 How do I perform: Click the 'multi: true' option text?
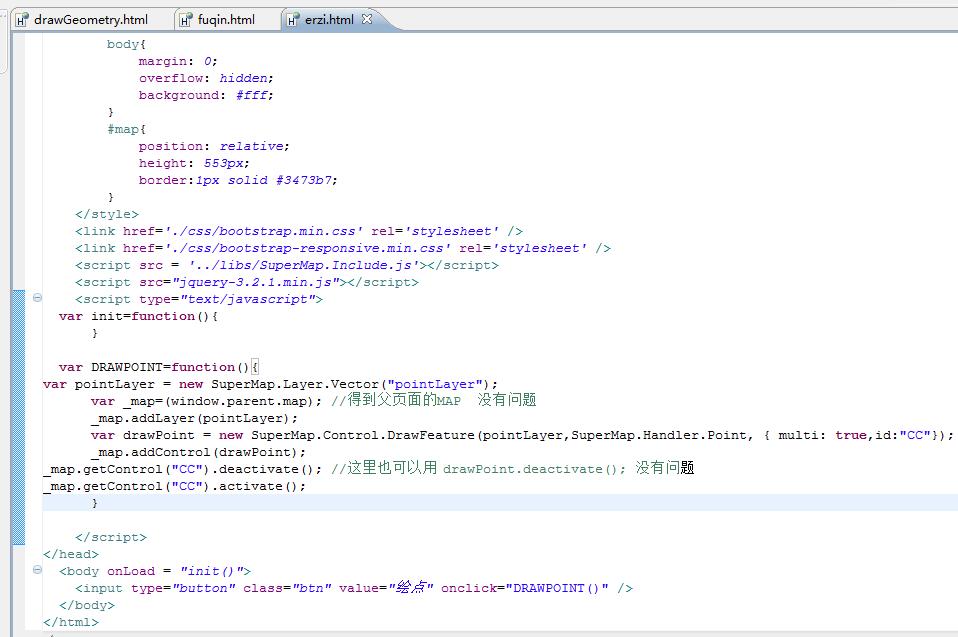822,435
